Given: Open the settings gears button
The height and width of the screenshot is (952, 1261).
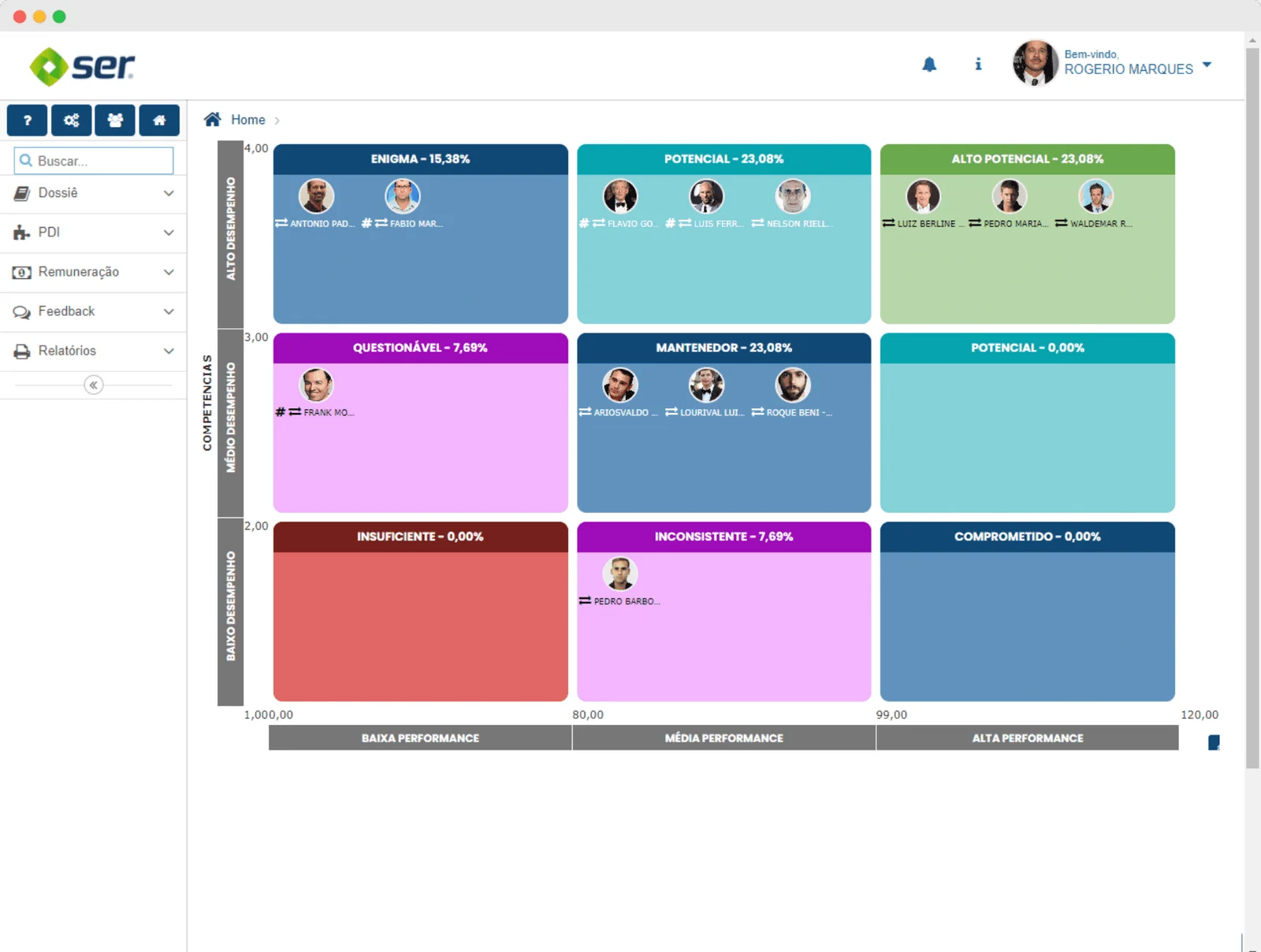Looking at the screenshot, I should pos(71,121).
